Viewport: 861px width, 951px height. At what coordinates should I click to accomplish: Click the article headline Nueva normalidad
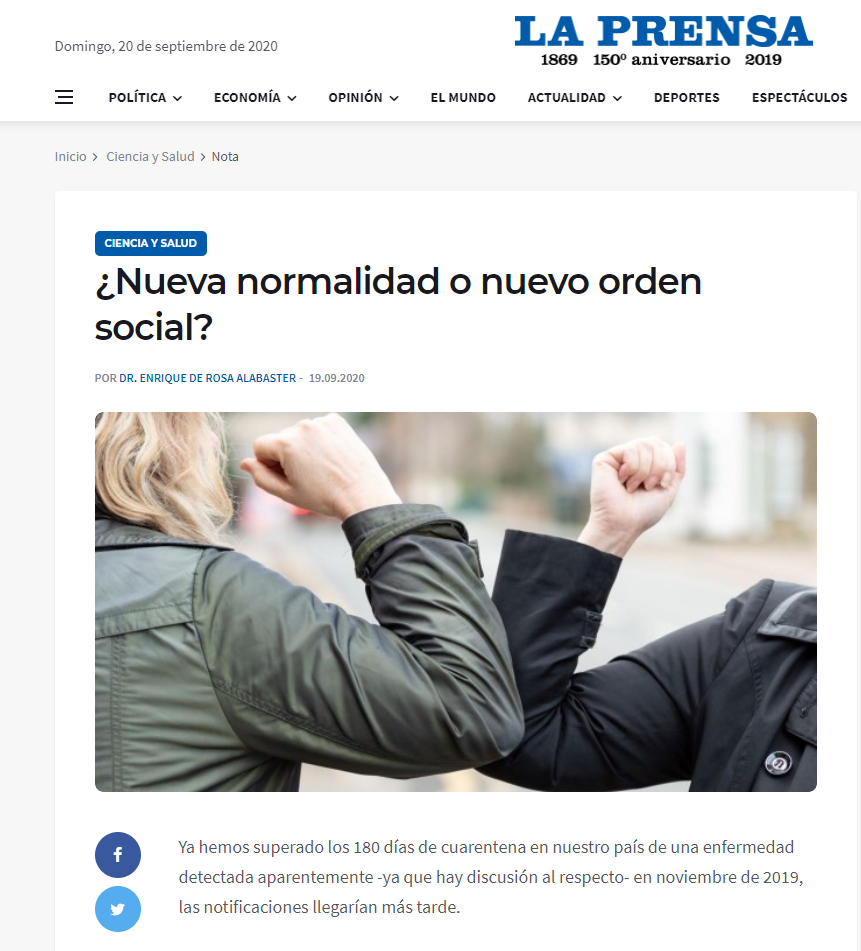(398, 304)
